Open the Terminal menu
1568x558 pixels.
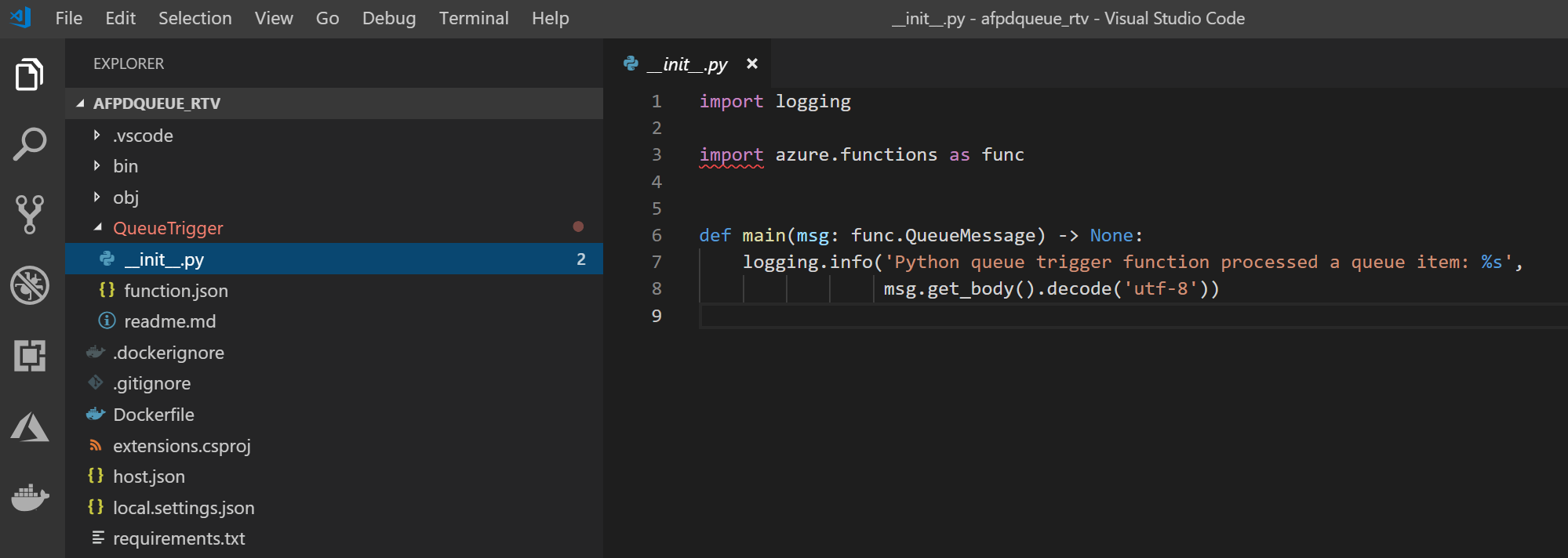pyautogui.click(x=473, y=18)
